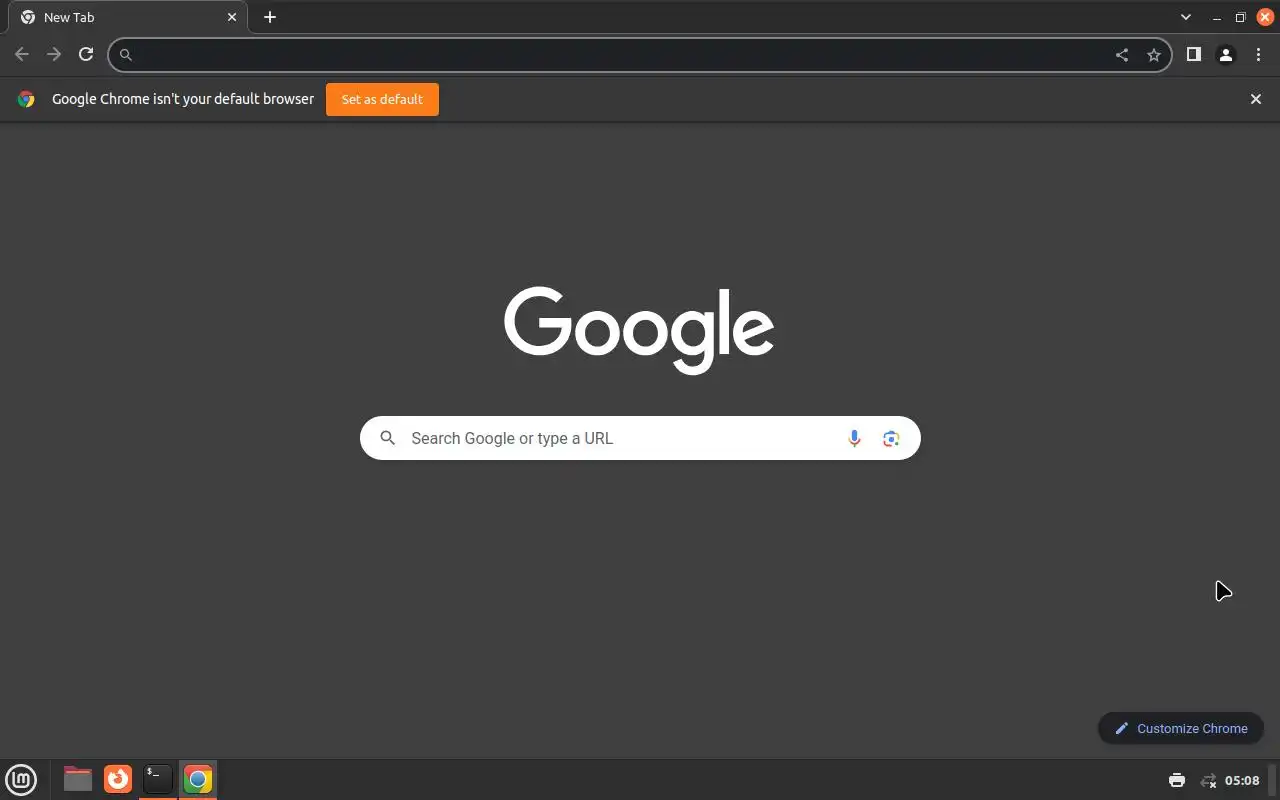The width and height of the screenshot is (1280, 800).
Task: Open the side panel
Action: 1193,55
